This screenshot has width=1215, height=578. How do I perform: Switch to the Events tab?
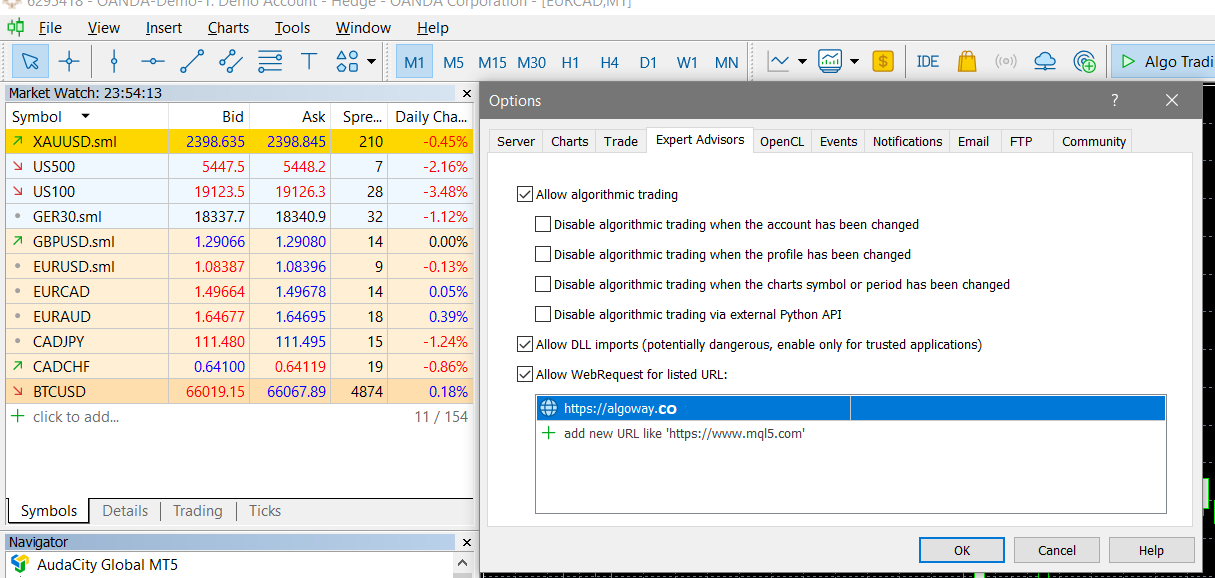click(839, 142)
